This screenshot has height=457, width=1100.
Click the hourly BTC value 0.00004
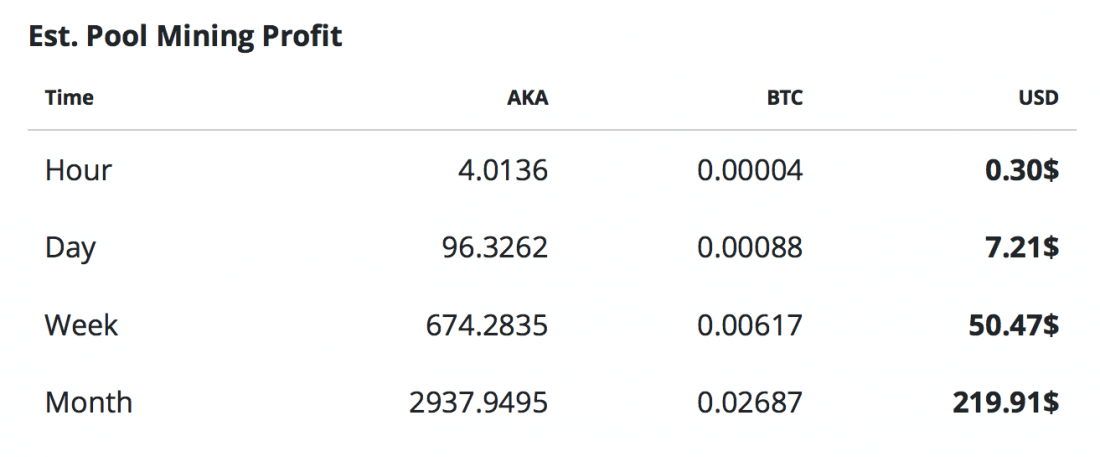point(750,170)
